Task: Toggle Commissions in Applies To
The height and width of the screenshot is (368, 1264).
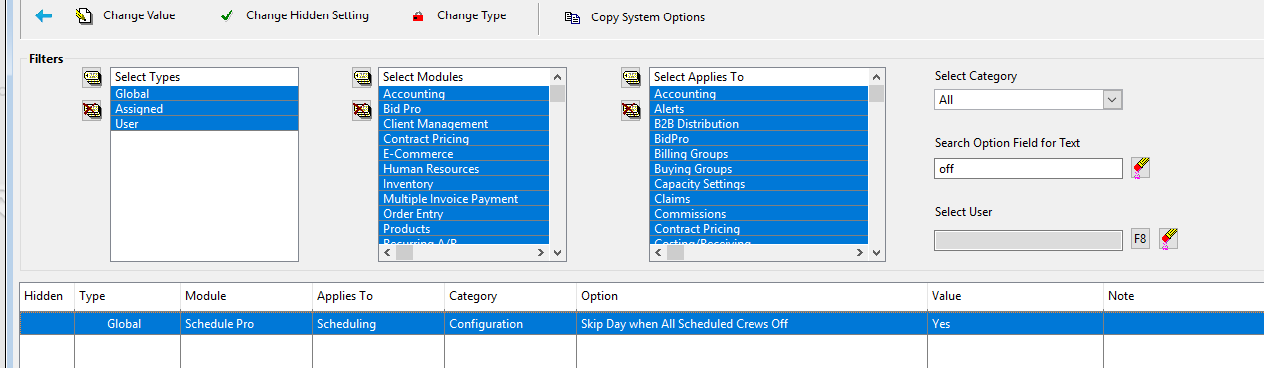Action: tap(759, 214)
